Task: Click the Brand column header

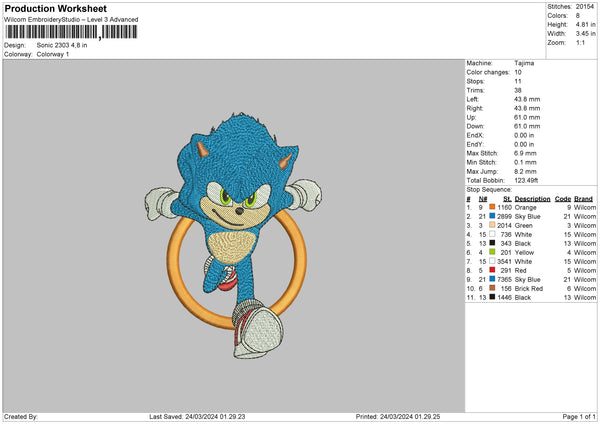Action: click(584, 198)
